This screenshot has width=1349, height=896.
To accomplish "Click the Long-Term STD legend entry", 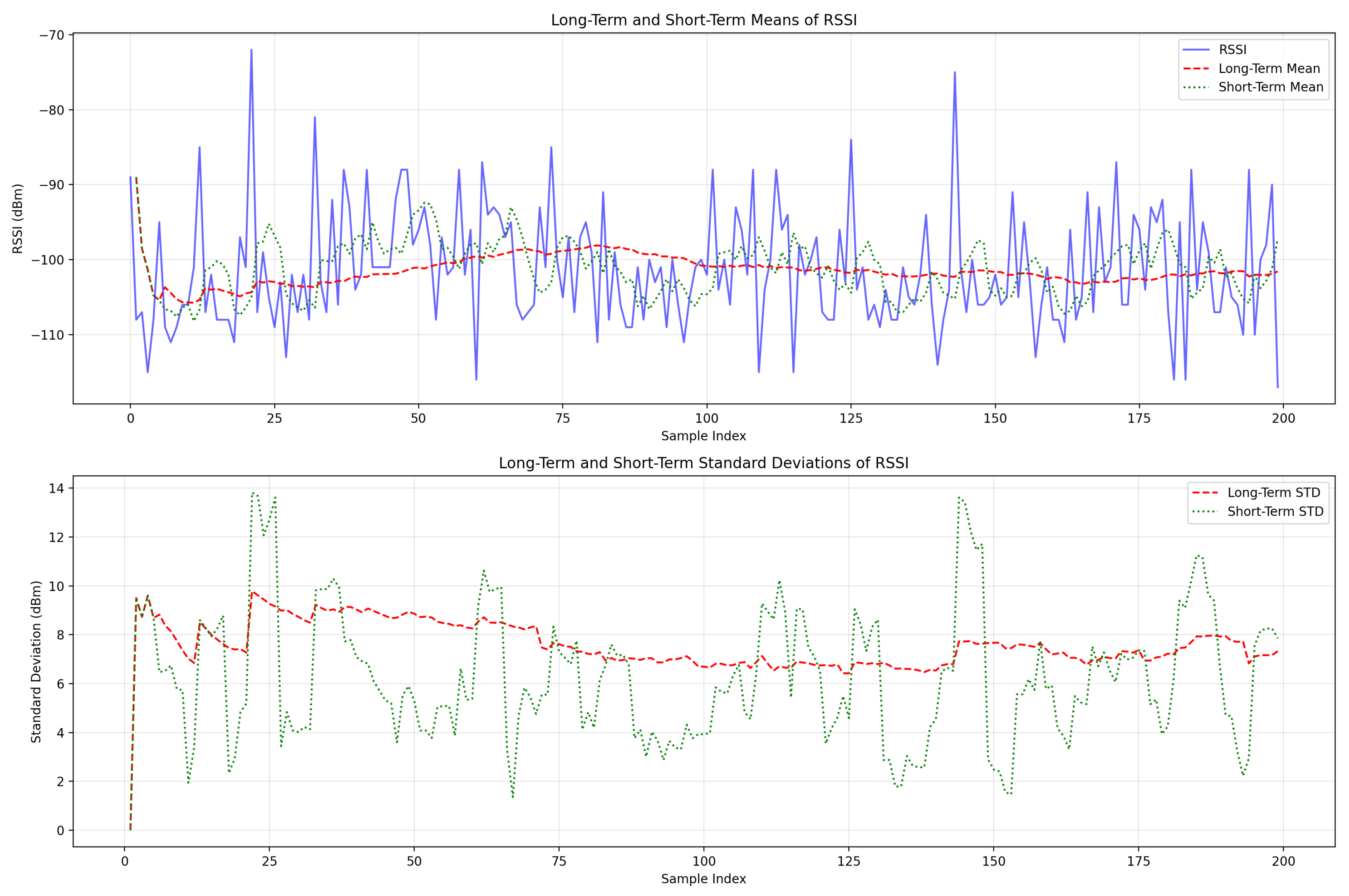I will click(x=1274, y=493).
